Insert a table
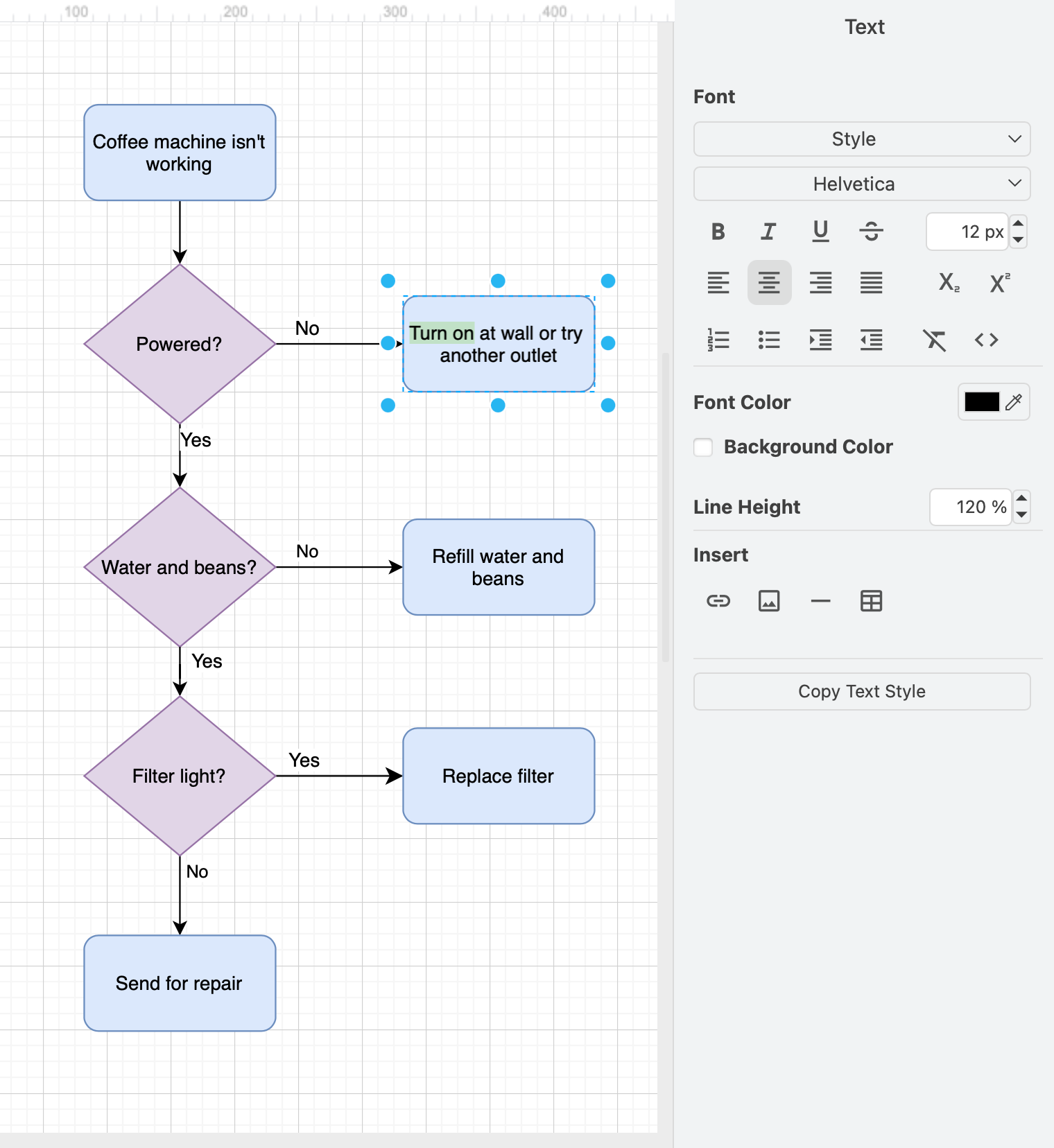Screen dimensions: 1054x1148 [872, 601]
